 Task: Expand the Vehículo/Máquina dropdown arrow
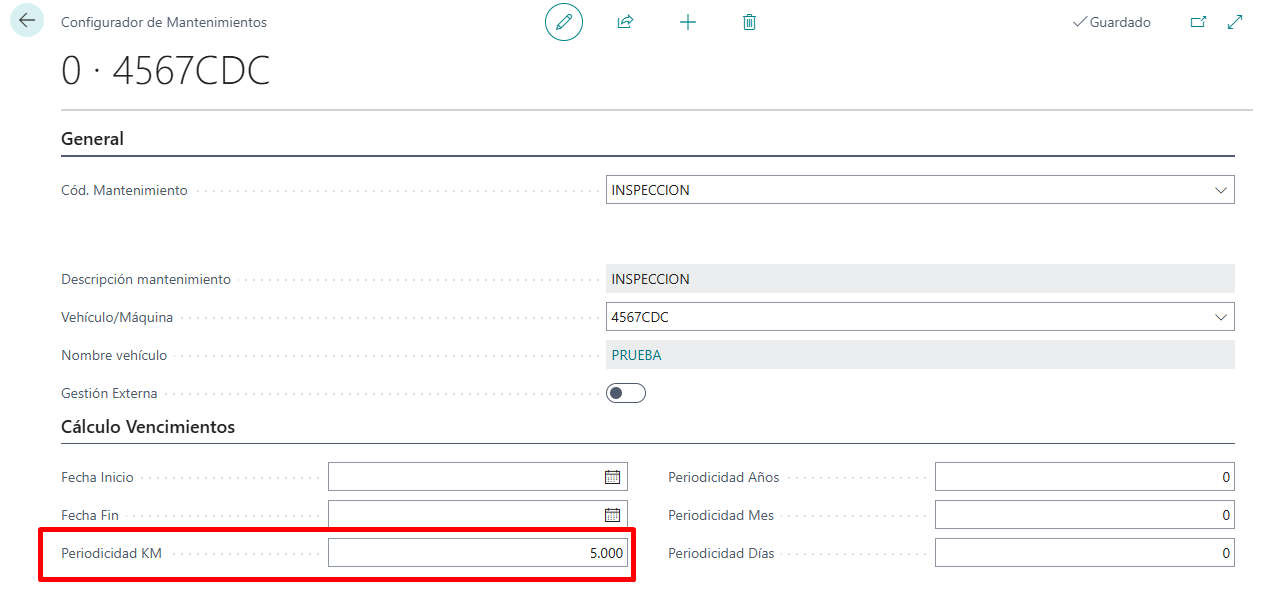click(x=1221, y=317)
